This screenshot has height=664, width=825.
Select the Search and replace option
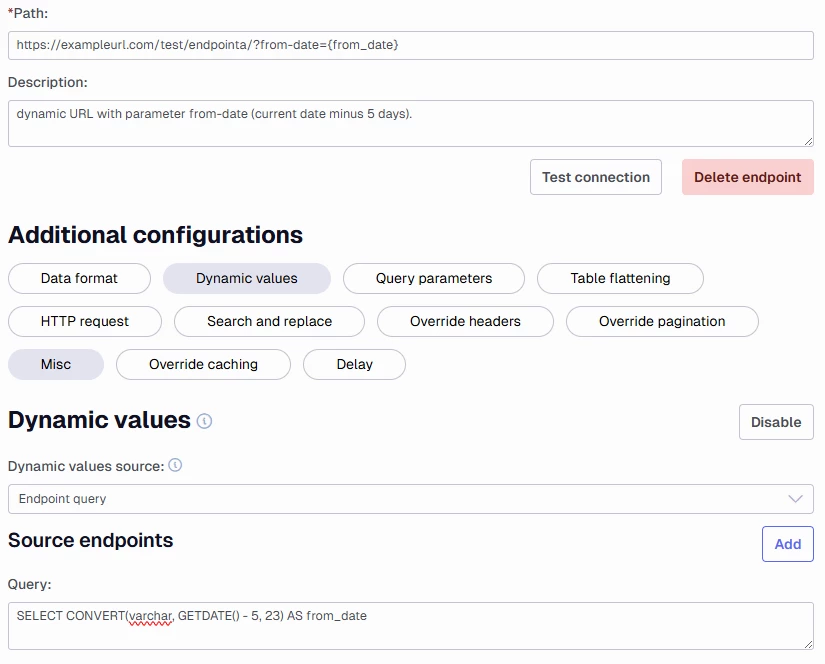click(269, 321)
